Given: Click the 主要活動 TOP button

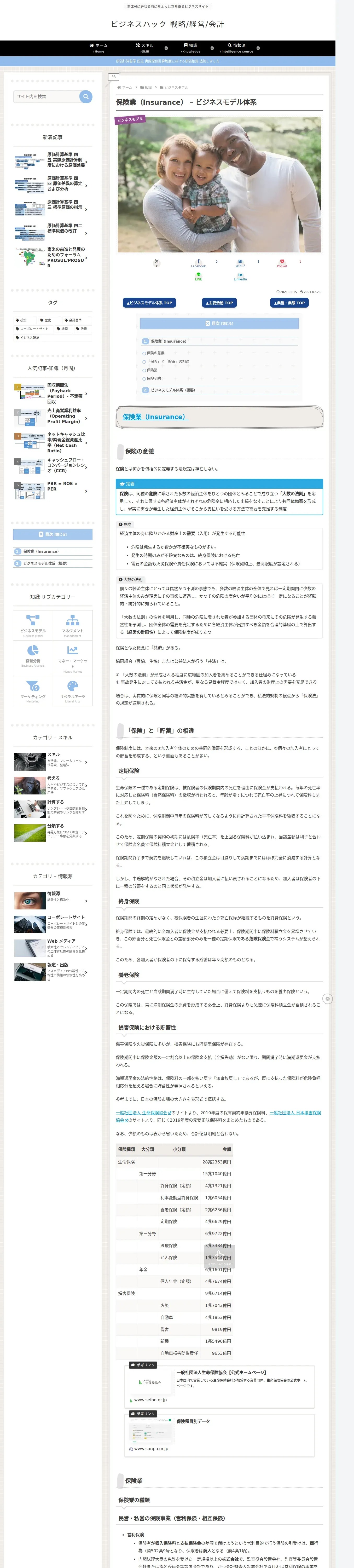Looking at the screenshot, I should pos(219,303).
